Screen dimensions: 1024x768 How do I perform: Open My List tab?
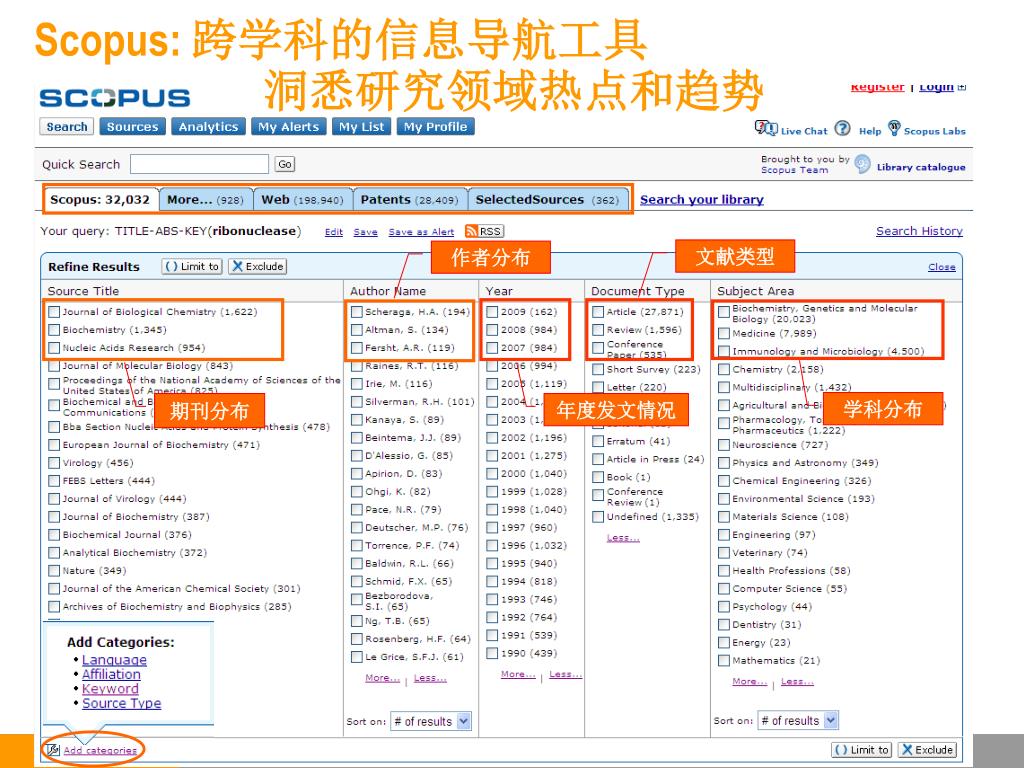[362, 127]
